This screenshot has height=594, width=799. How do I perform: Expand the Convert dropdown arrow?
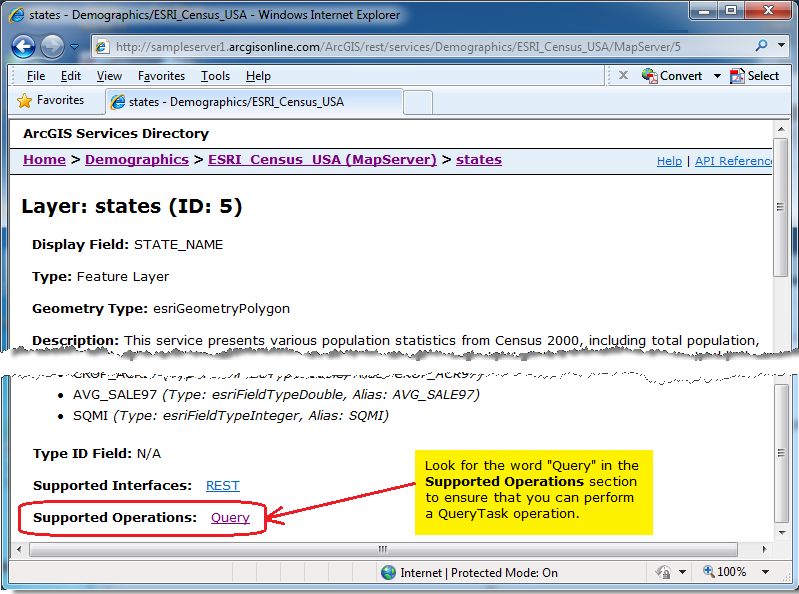click(x=717, y=76)
